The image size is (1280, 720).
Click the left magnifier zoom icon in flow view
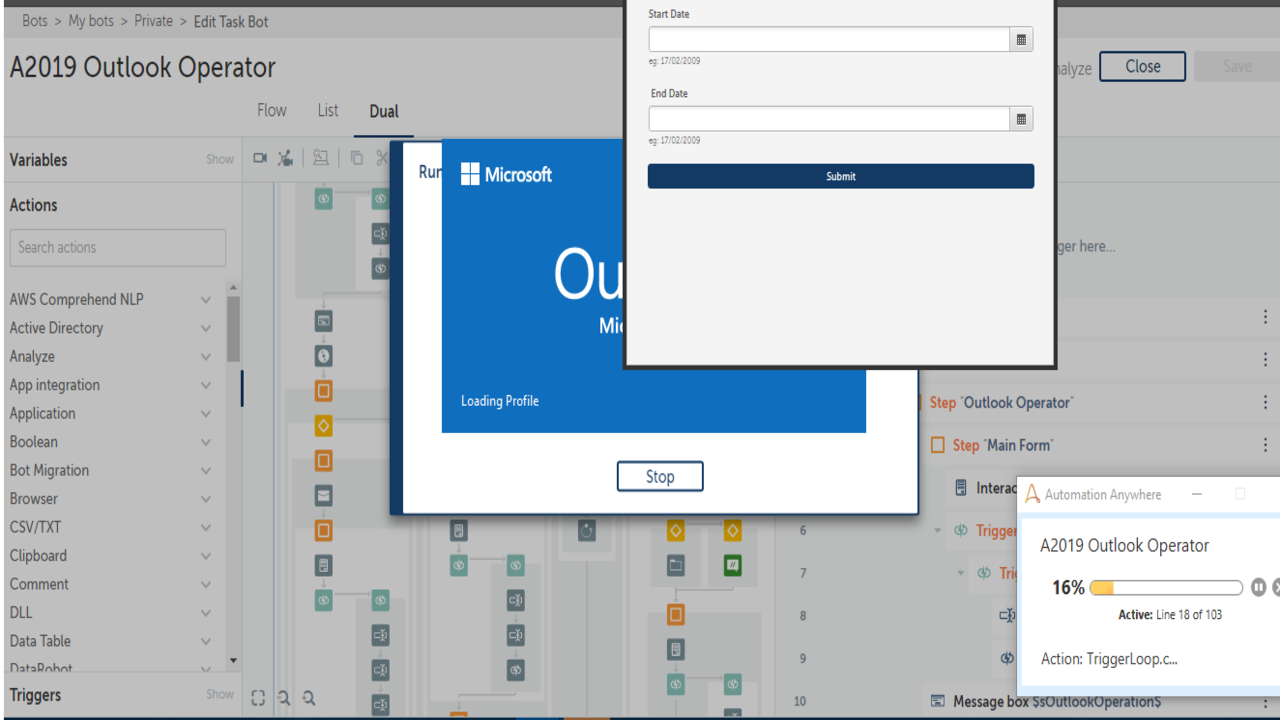pyautogui.click(x=284, y=698)
